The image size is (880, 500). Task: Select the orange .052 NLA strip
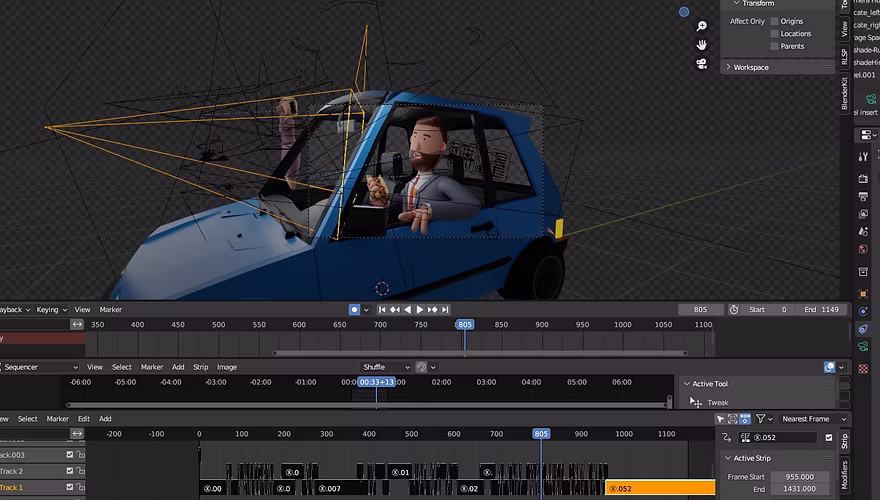pyautogui.click(x=660, y=488)
